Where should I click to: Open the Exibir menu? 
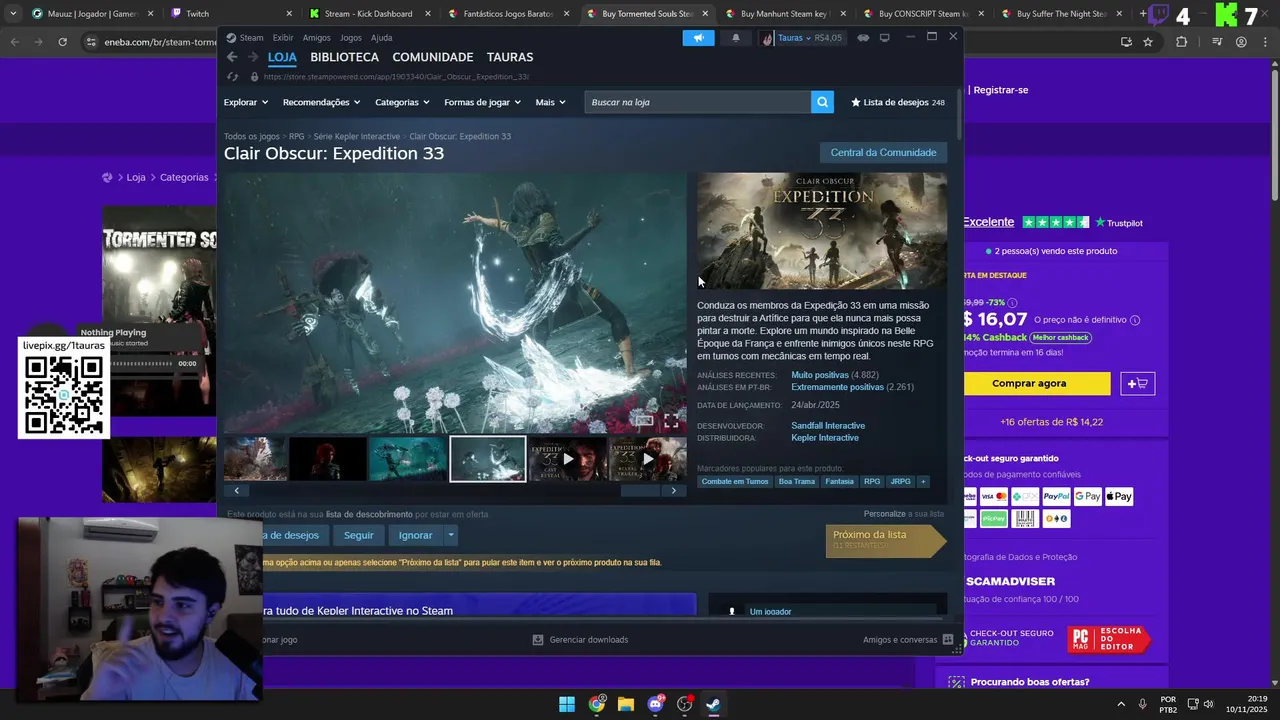coord(283,38)
